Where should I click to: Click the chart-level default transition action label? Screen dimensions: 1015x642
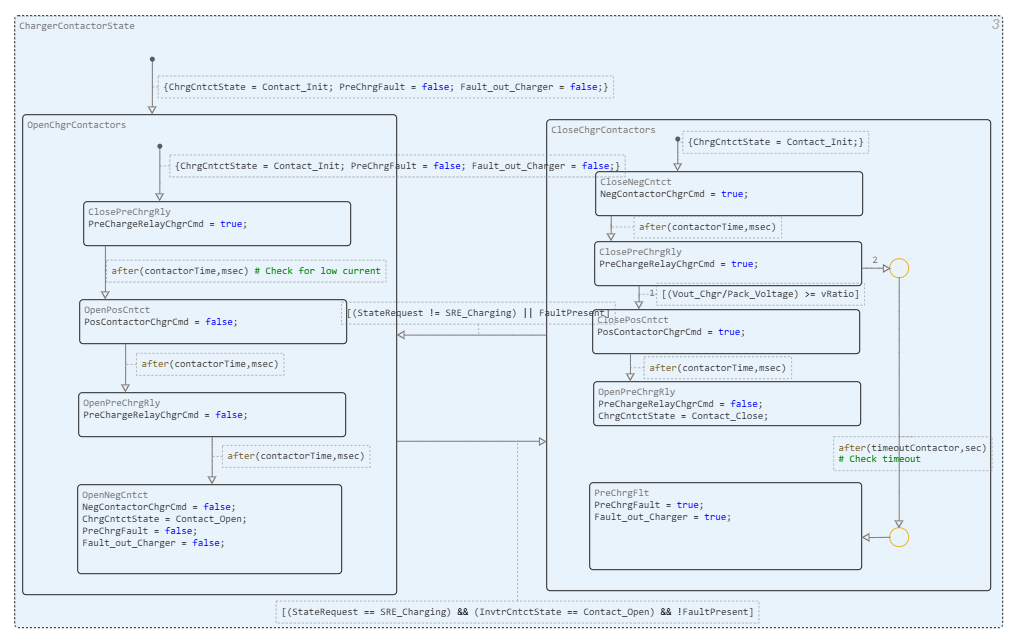click(386, 87)
